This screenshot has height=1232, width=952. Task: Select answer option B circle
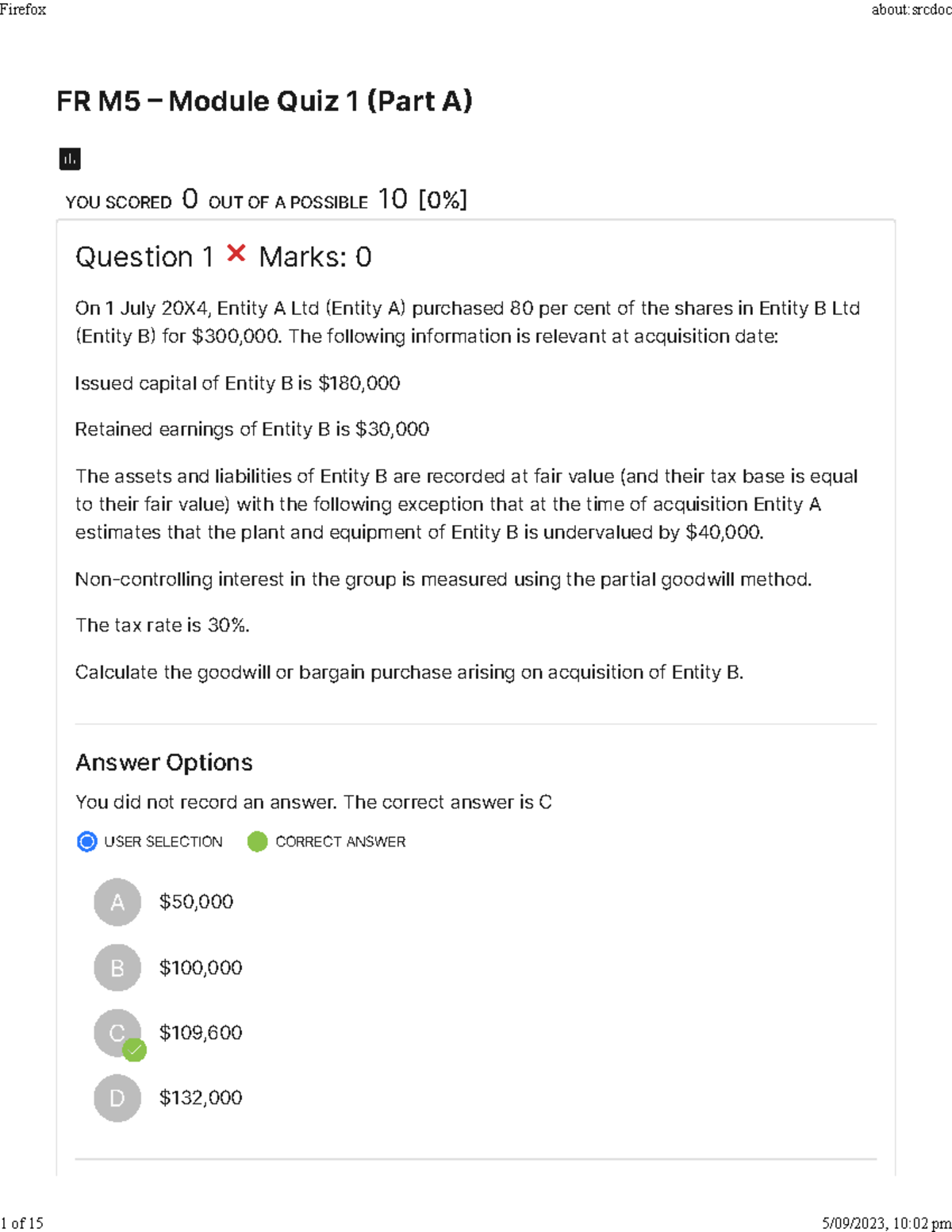tap(117, 968)
